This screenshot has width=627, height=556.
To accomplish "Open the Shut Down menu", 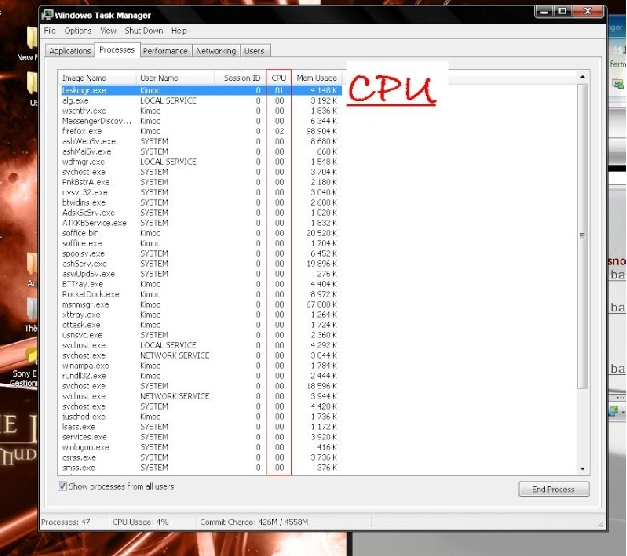I will coord(144,31).
